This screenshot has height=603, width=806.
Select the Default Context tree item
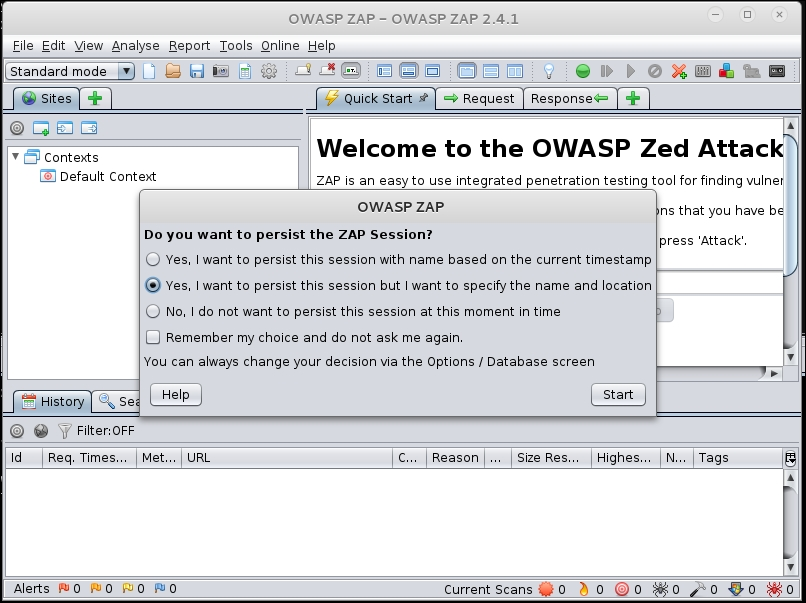[x=98, y=176]
